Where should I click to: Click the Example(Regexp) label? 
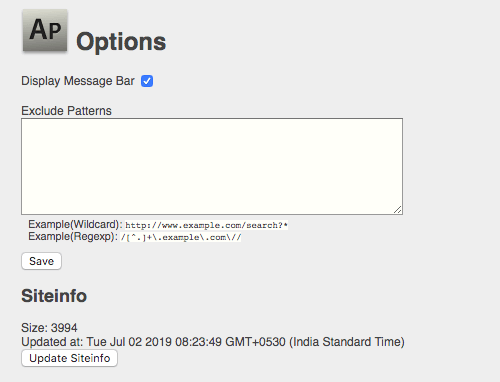point(73,237)
